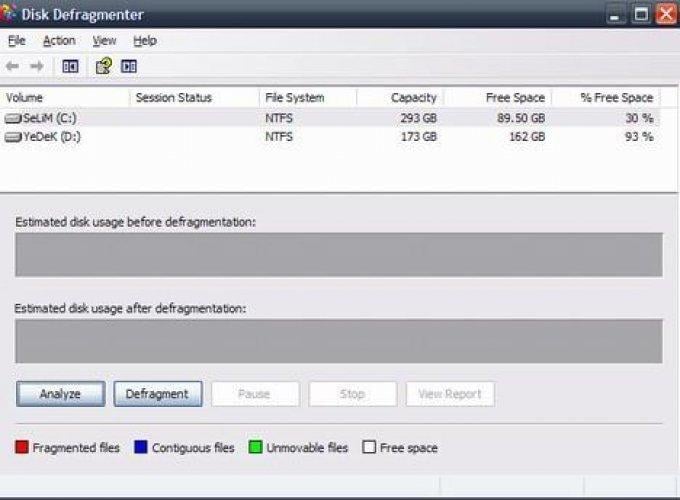Open the Help menu
Screen dimensions: 680x500
(x=145, y=41)
